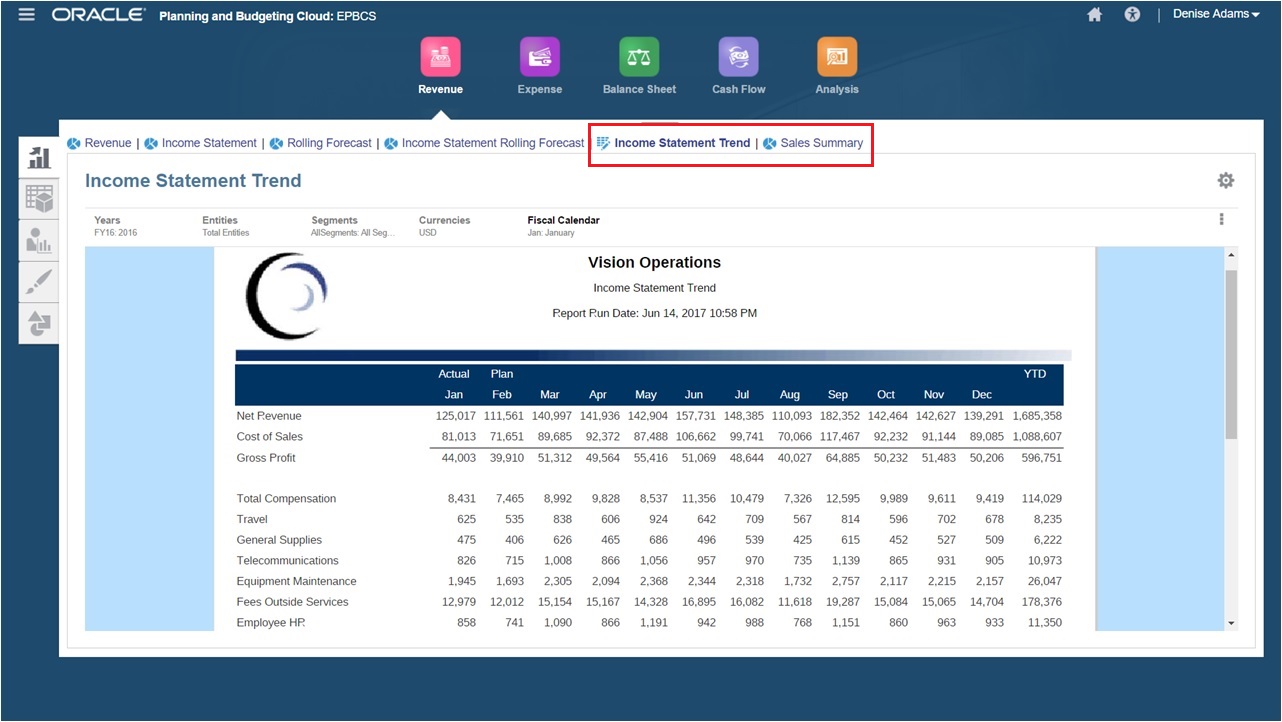The height and width of the screenshot is (722, 1282).
Task: Click the General Supplies row label
Action: pos(279,540)
